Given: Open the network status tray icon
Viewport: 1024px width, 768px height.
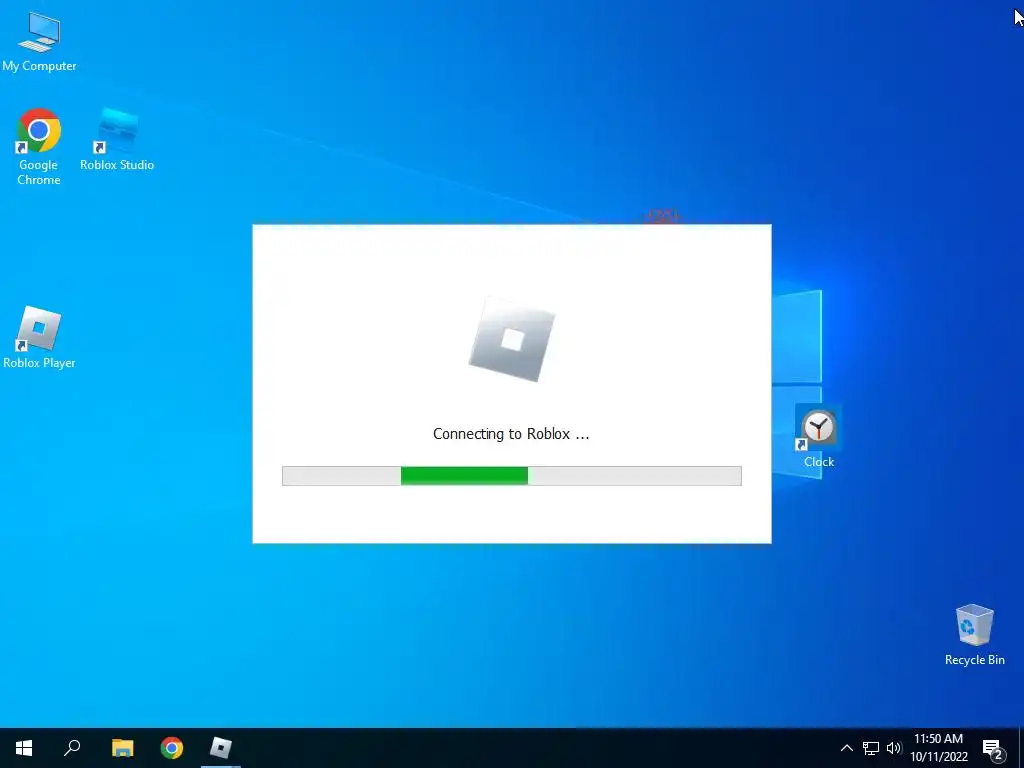Looking at the screenshot, I should tap(871, 748).
